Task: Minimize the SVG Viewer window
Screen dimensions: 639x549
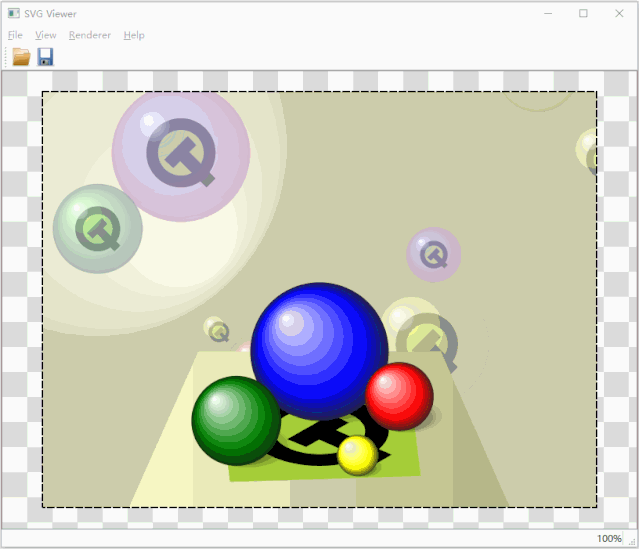Action: tap(548, 13)
